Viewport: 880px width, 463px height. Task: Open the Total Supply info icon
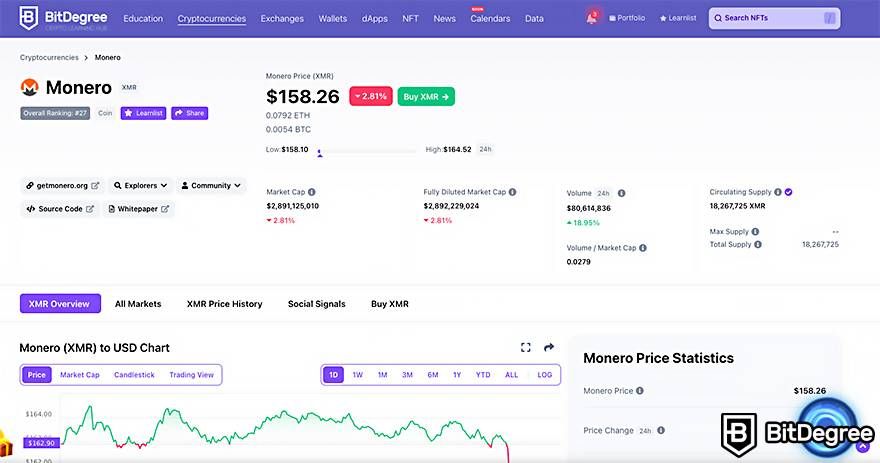click(x=758, y=245)
